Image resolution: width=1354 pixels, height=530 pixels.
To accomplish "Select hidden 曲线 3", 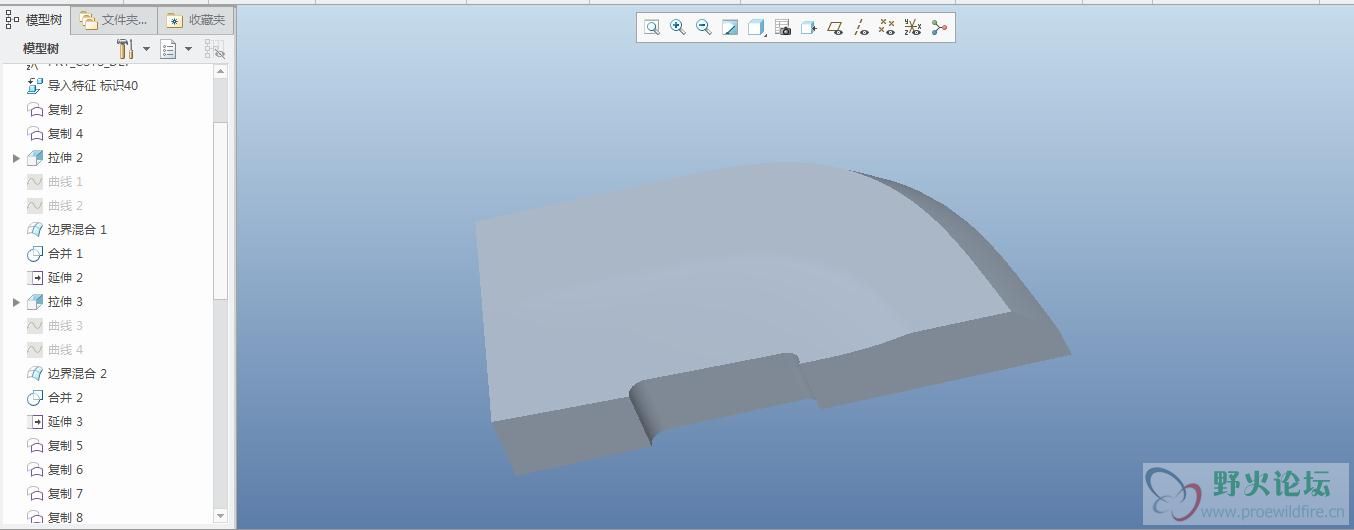I will coord(65,326).
